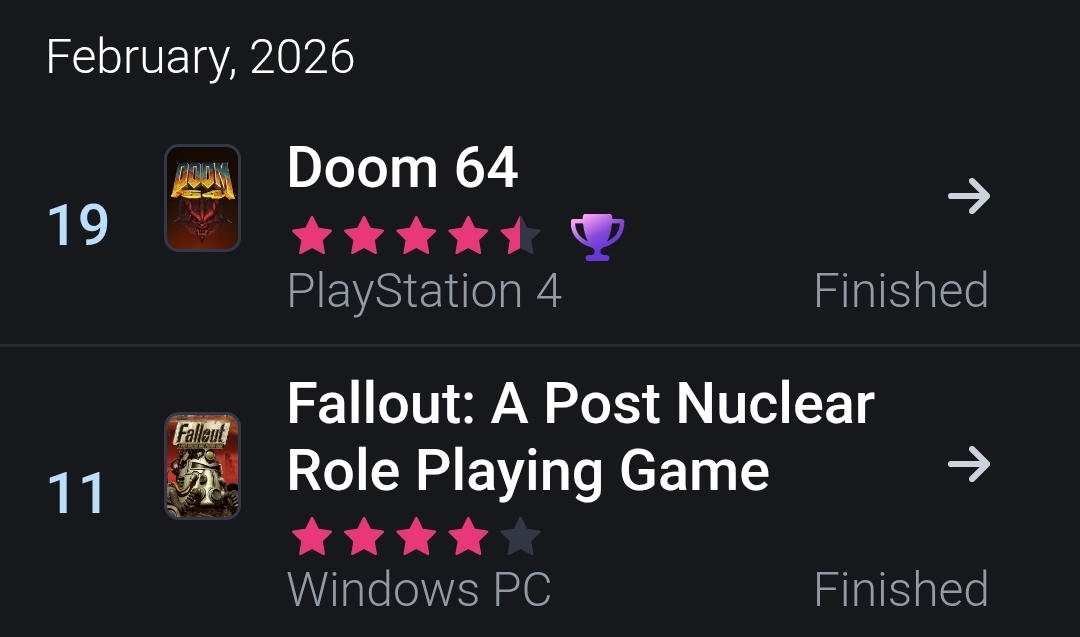Viewport: 1080px width, 637px height.
Task: Click the empty fifth star on Fallout
Action: point(520,538)
